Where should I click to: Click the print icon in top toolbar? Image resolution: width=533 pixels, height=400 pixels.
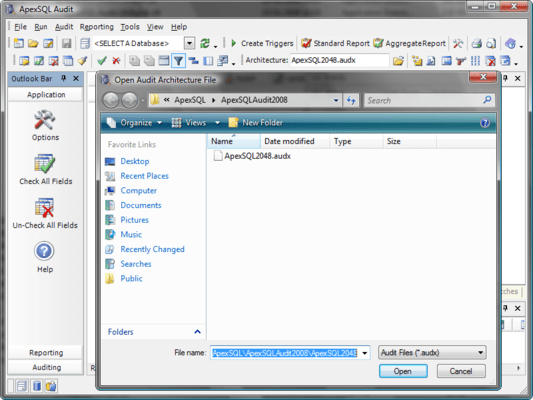point(476,43)
